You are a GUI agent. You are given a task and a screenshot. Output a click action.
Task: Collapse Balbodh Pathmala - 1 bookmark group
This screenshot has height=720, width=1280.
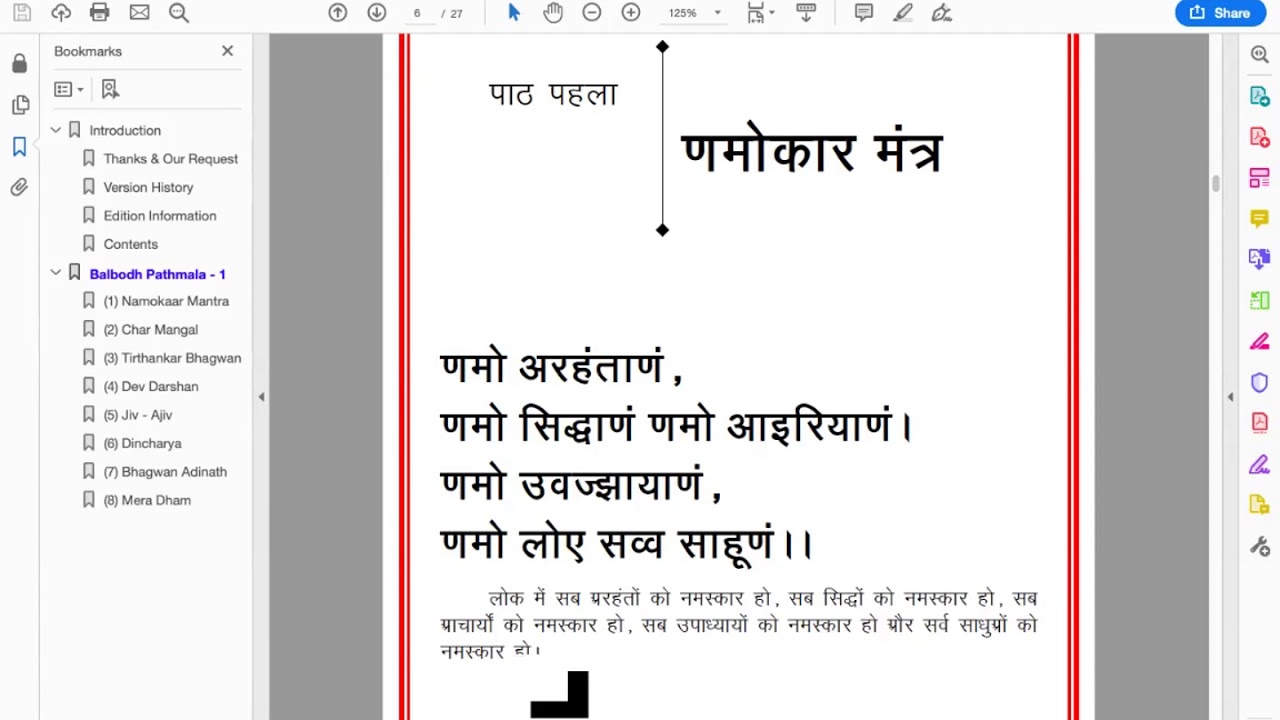[56, 273]
